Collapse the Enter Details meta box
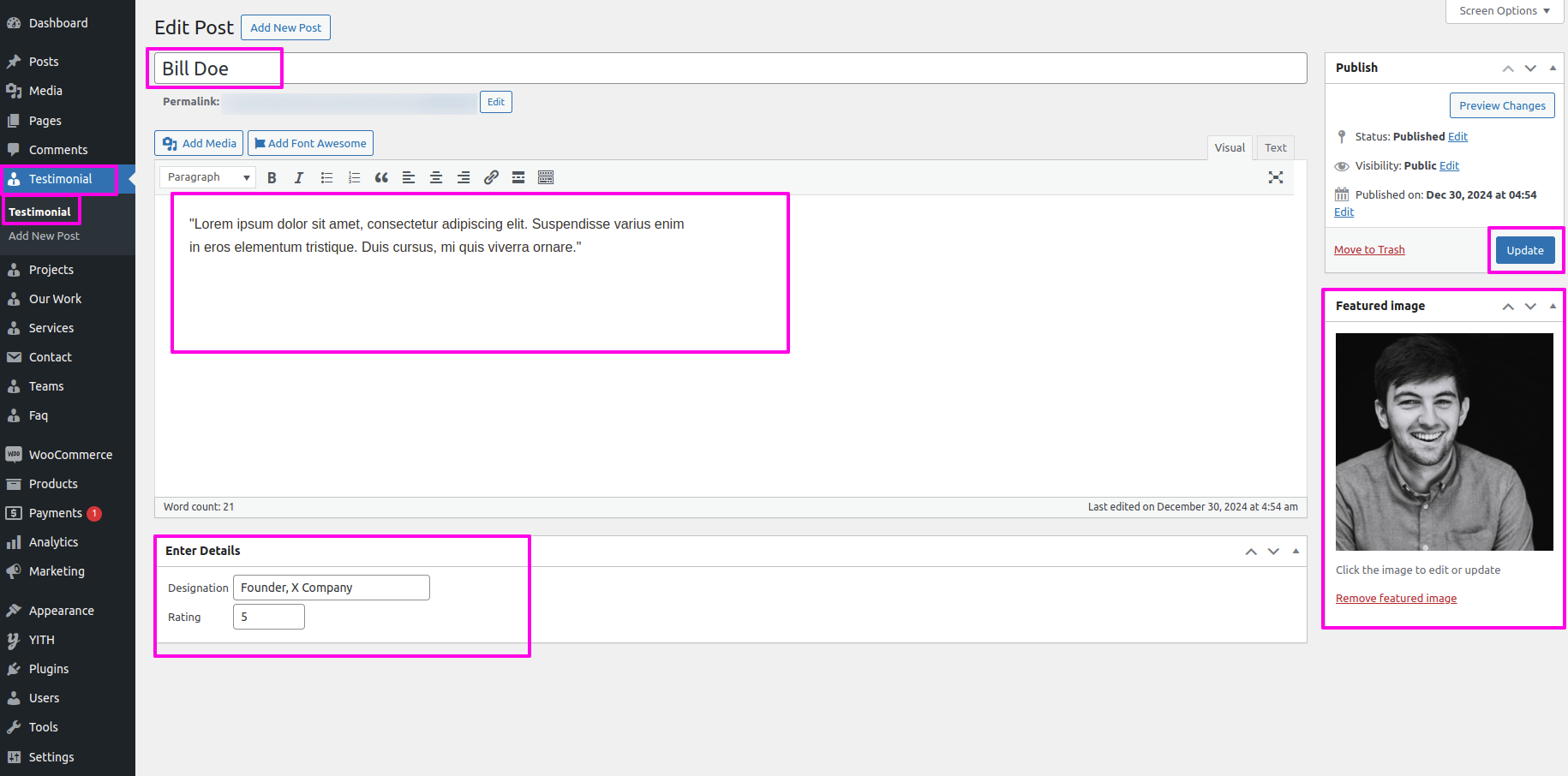Screen dimensions: 1568x776 1296,551
